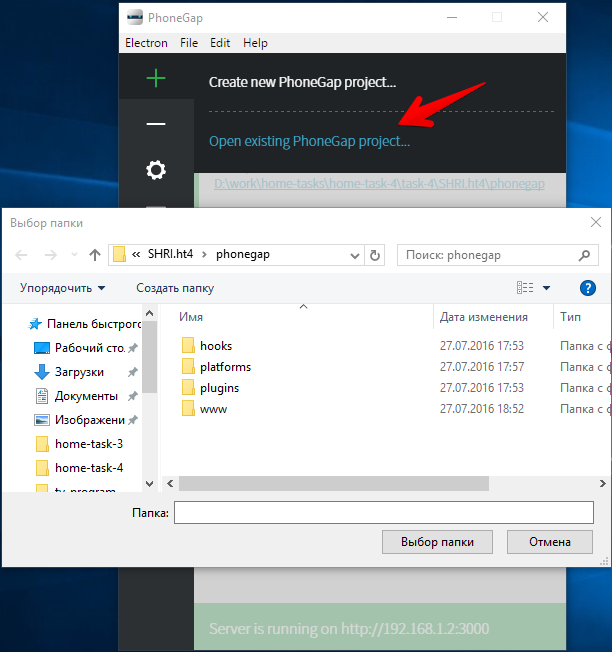Open Документы in sidebar
The image size is (612, 652).
tap(86, 396)
